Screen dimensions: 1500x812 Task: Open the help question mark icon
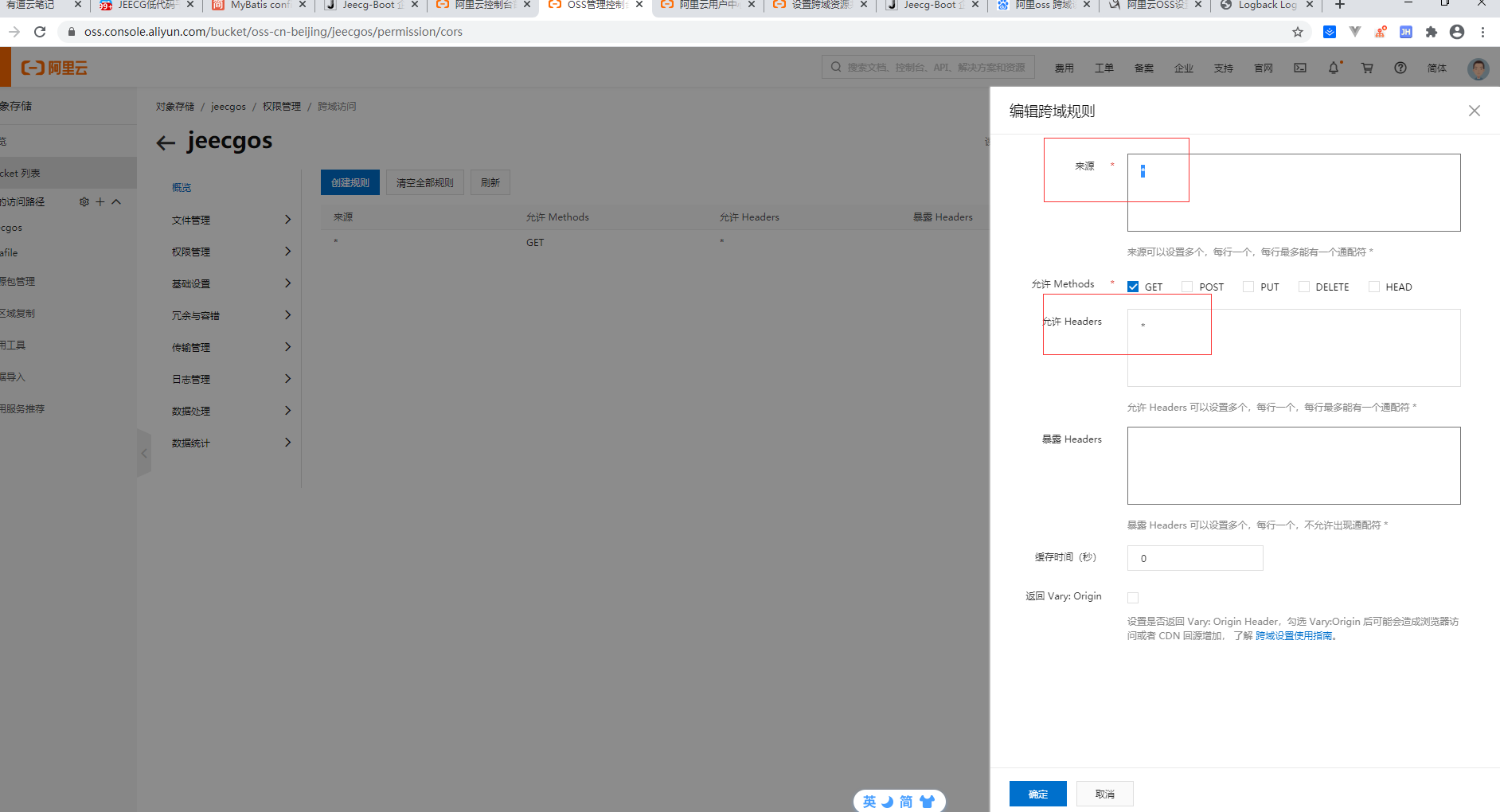[1400, 68]
